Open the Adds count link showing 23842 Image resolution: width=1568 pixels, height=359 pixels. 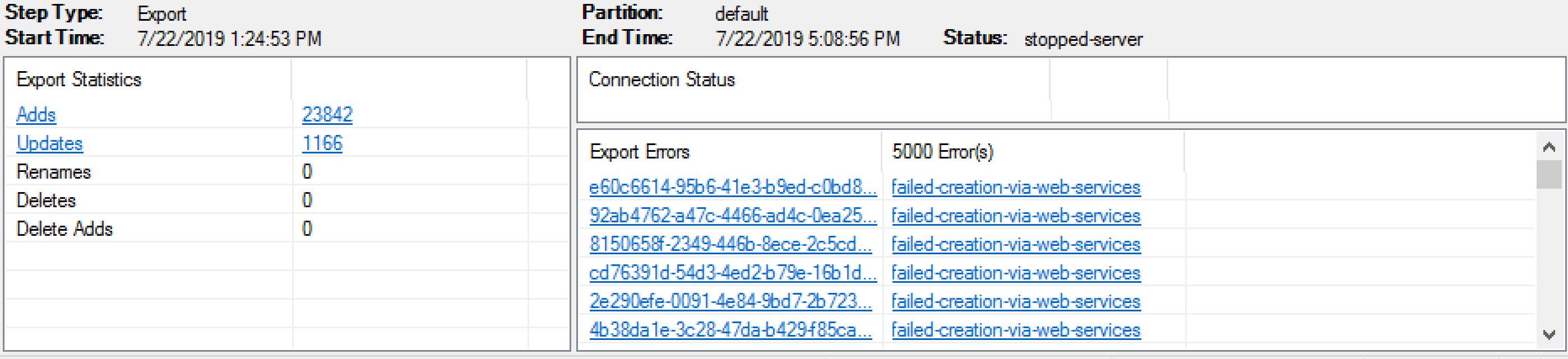[x=327, y=114]
